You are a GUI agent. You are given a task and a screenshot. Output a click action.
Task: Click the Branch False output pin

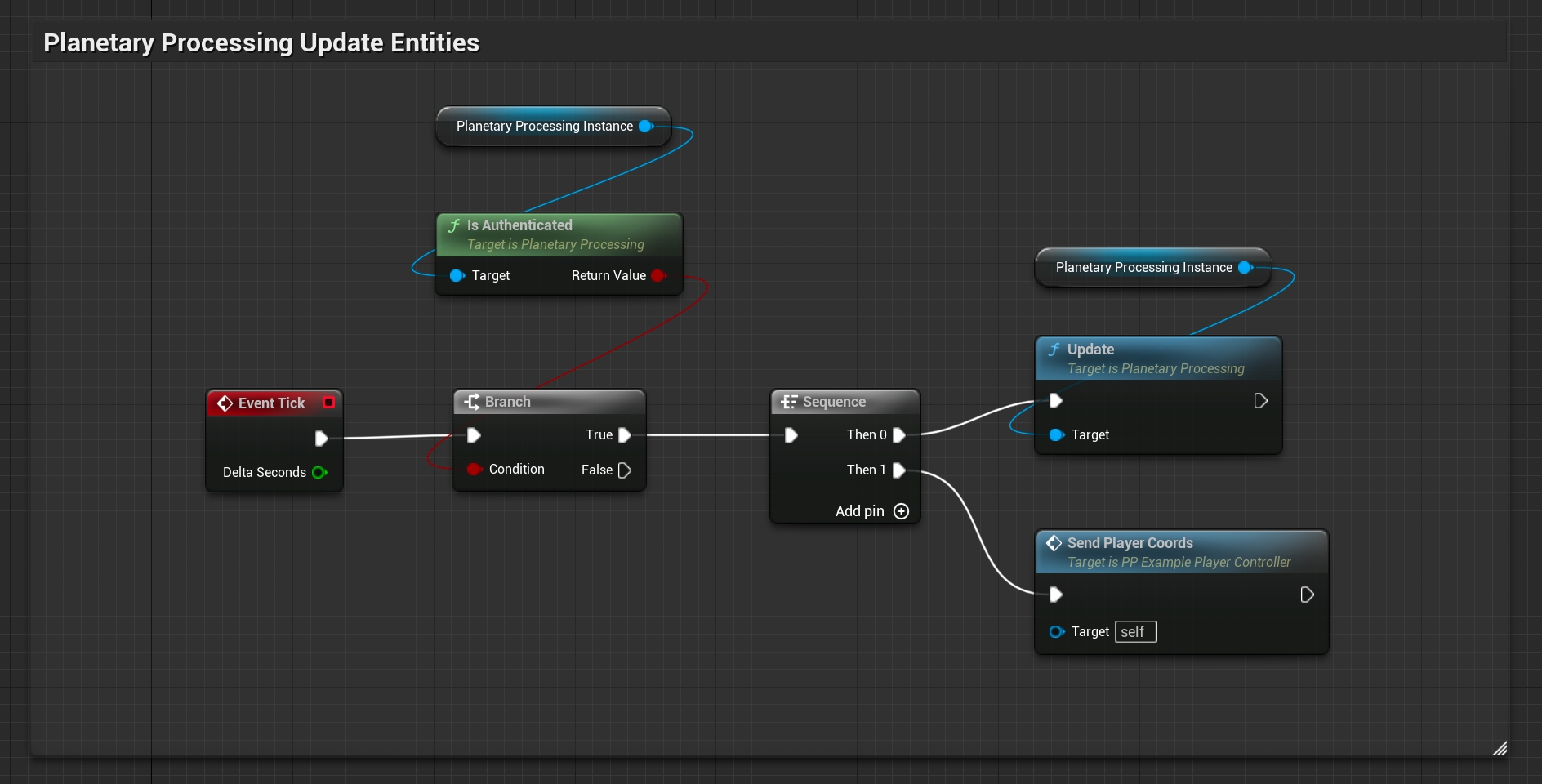click(x=625, y=470)
